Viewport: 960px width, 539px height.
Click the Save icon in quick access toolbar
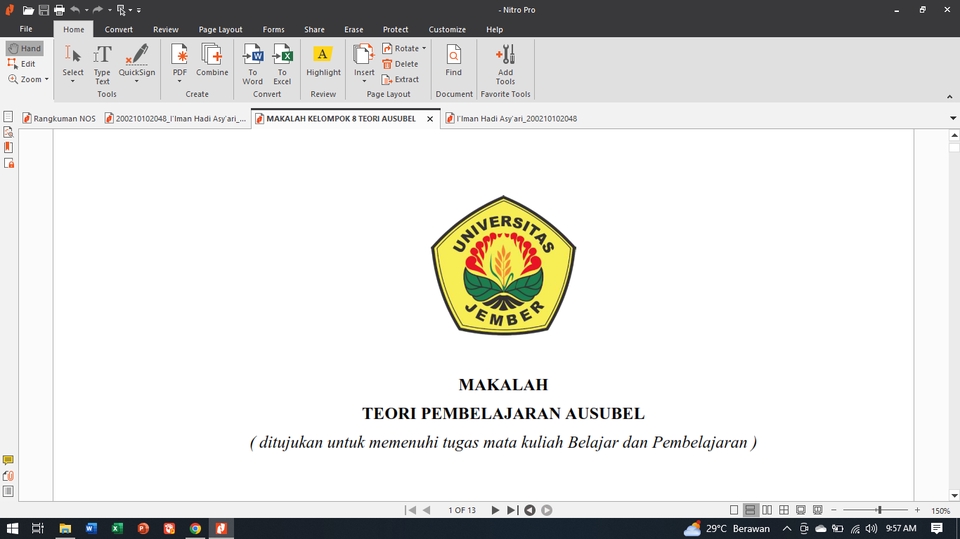click(43, 10)
